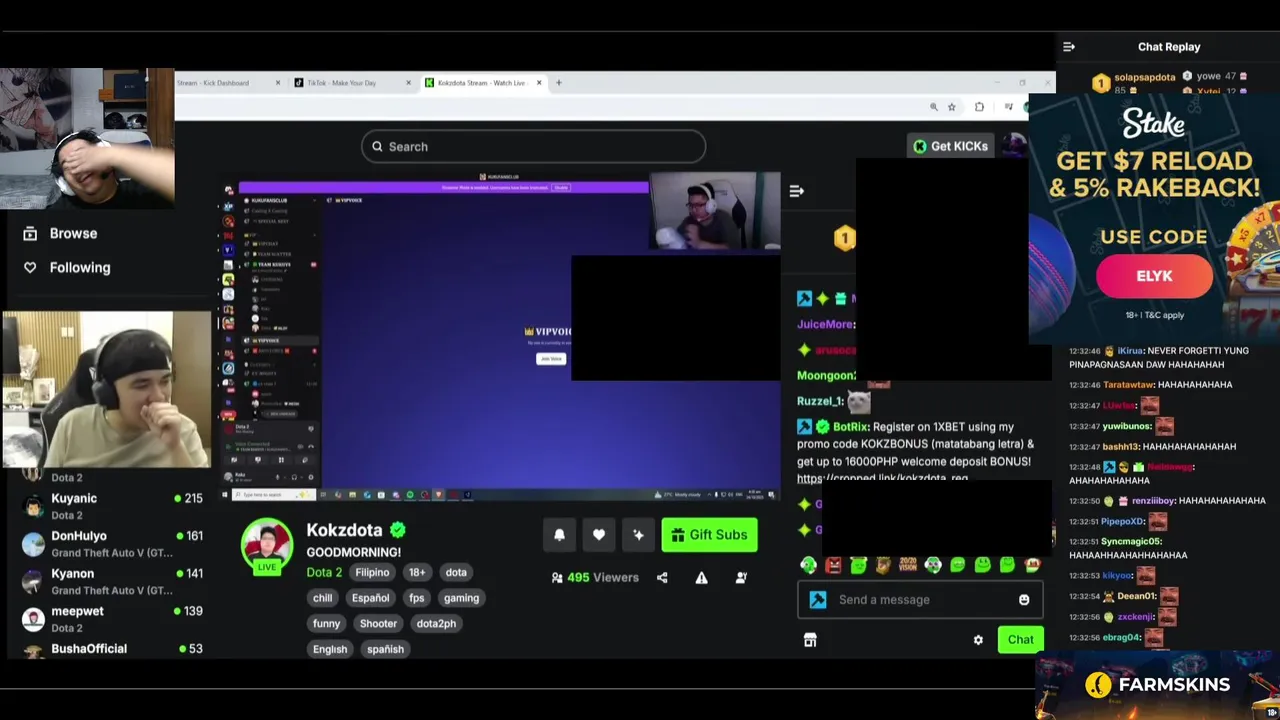Click the heart follow icon beside Gift Subs
This screenshot has height=720, width=1280.
599,535
